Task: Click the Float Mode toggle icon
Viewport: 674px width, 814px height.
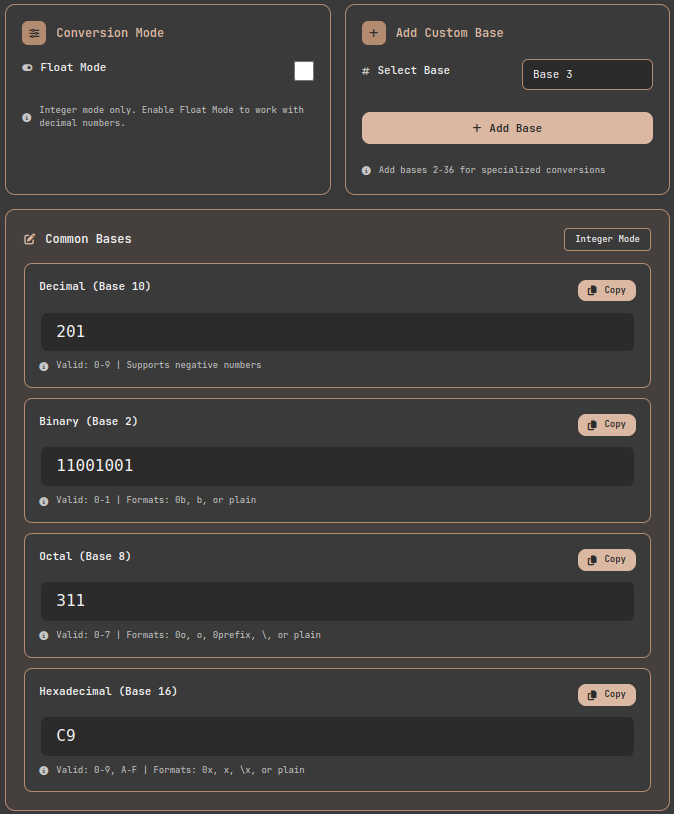Action: click(x=28, y=67)
